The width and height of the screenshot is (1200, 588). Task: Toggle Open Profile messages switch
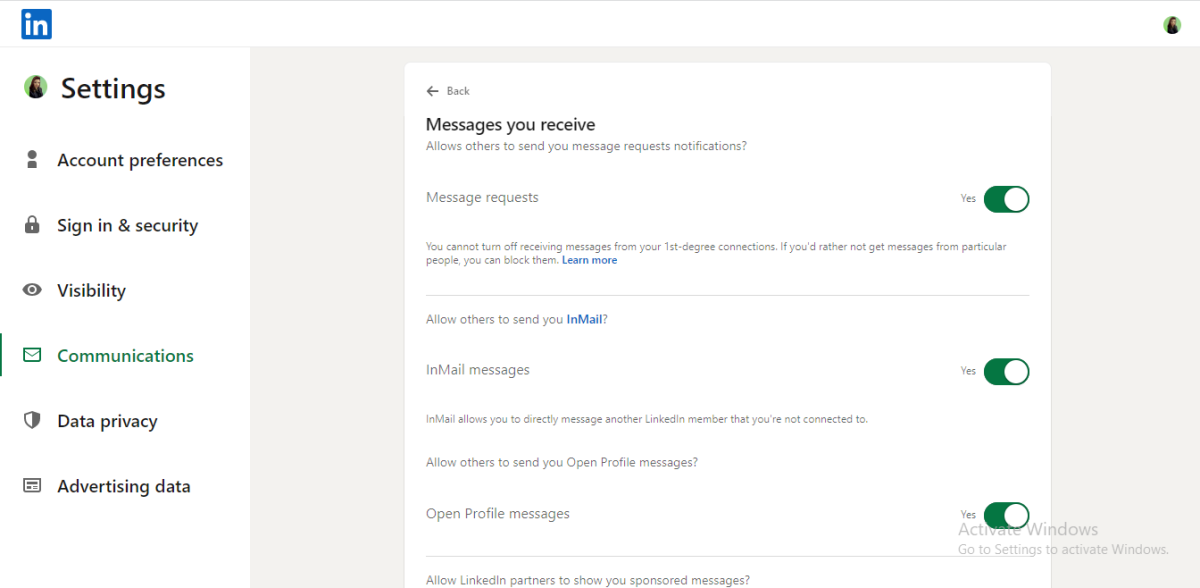click(1005, 515)
